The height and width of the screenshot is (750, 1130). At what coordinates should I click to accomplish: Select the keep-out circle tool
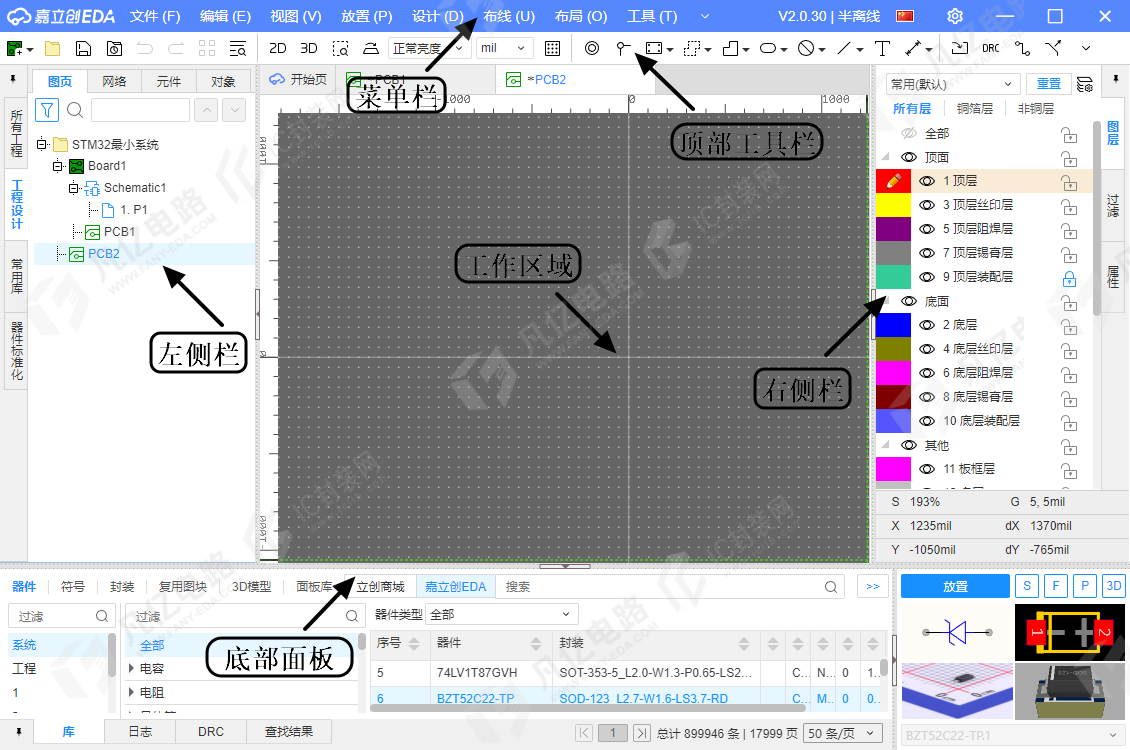tap(806, 48)
